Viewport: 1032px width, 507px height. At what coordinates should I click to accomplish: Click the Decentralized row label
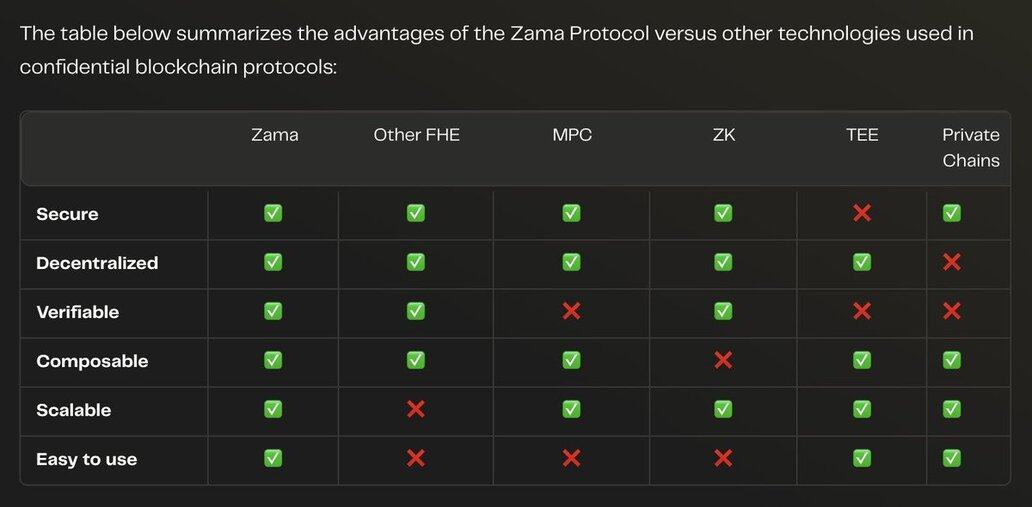click(97, 263)
